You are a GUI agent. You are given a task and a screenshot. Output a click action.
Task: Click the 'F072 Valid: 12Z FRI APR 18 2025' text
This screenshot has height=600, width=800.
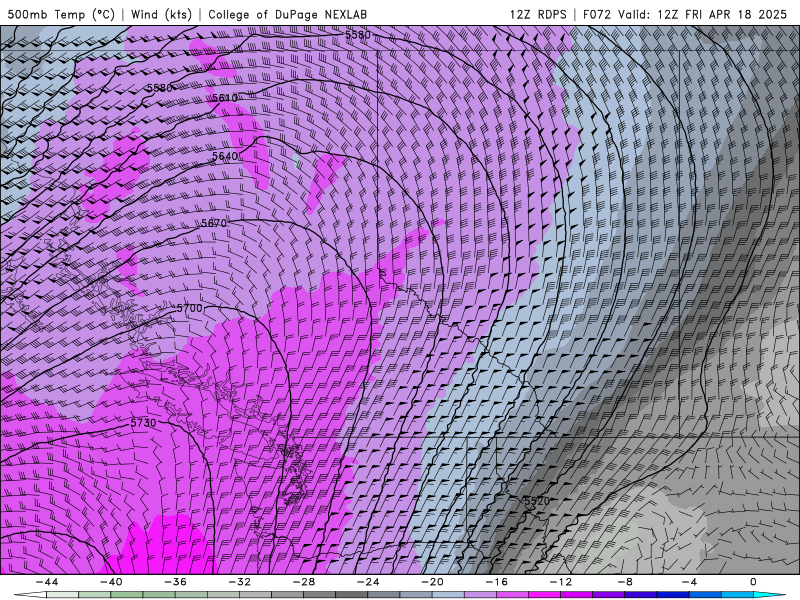(685, 14)
